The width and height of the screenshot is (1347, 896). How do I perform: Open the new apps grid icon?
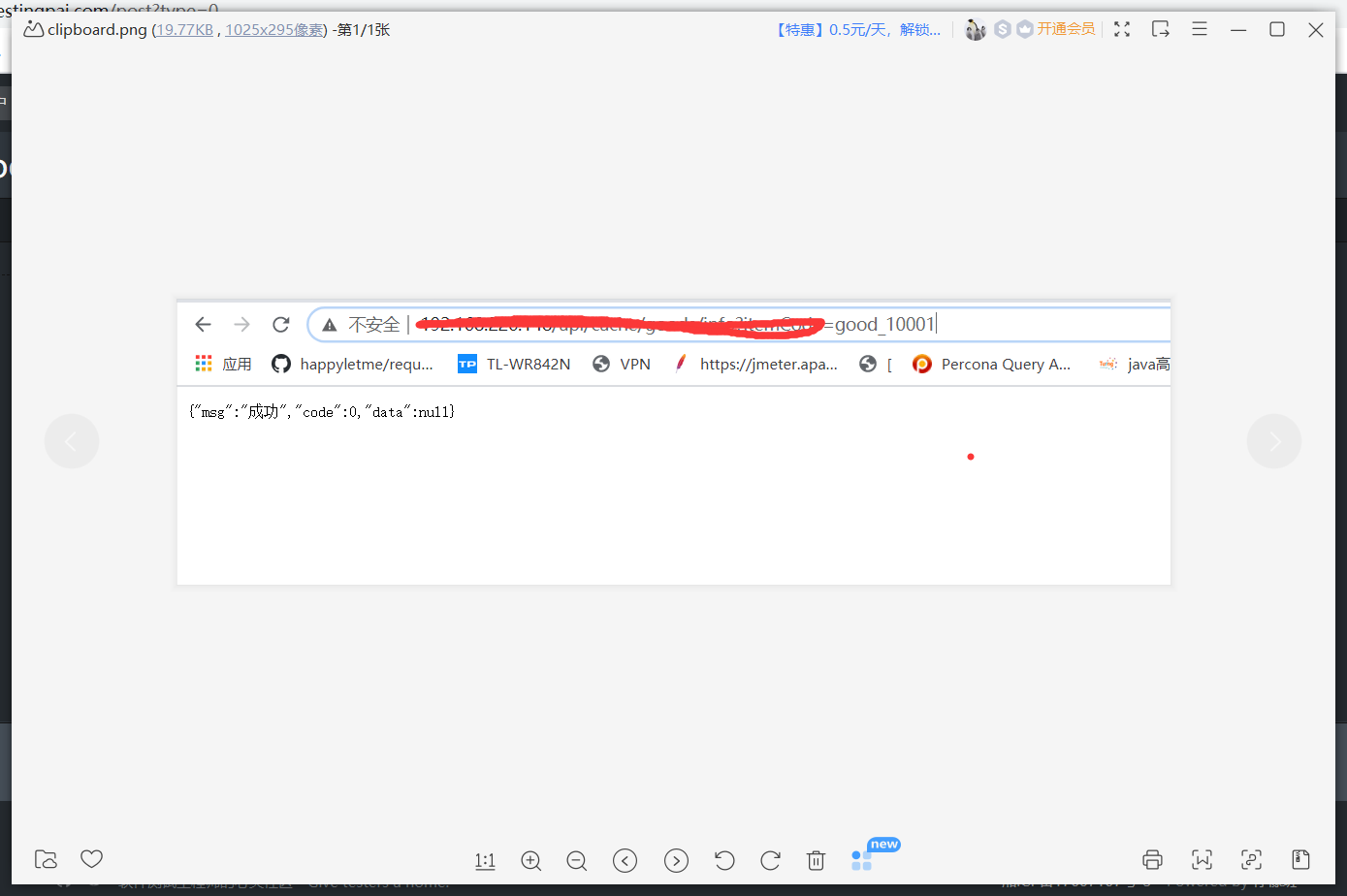[861, 860]
